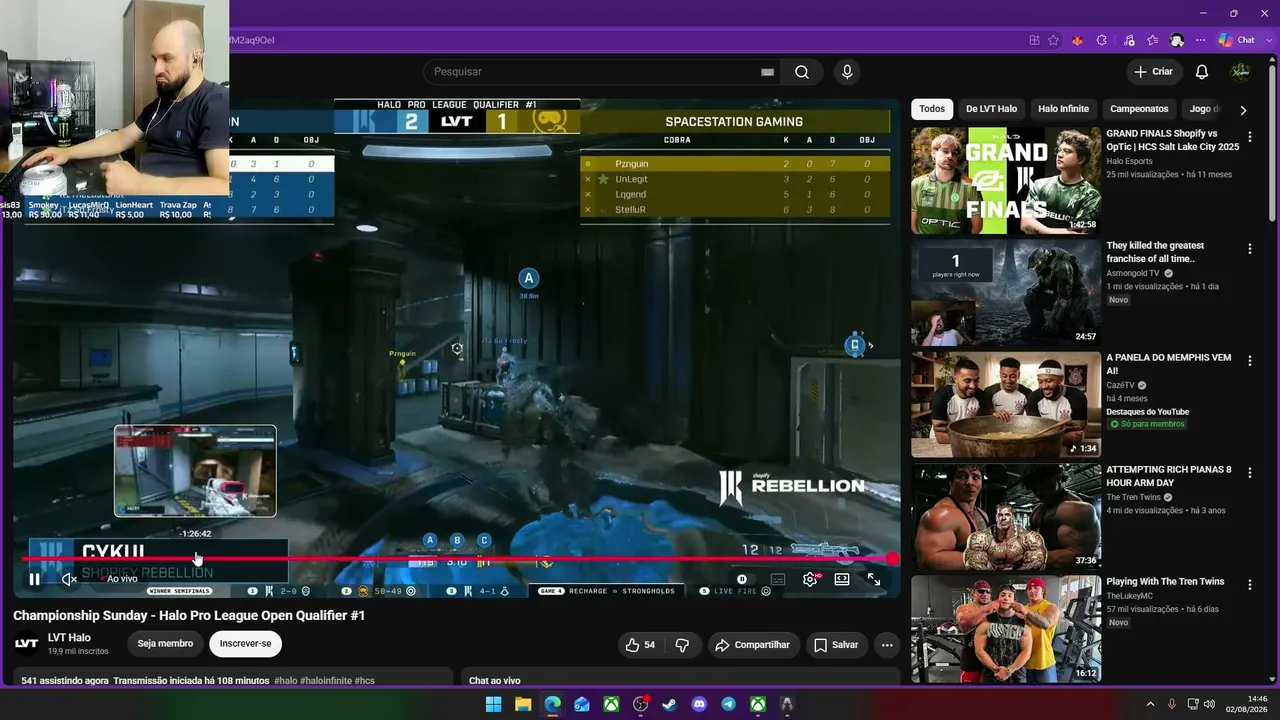Open the LVT Halo channel avatar

26,644
